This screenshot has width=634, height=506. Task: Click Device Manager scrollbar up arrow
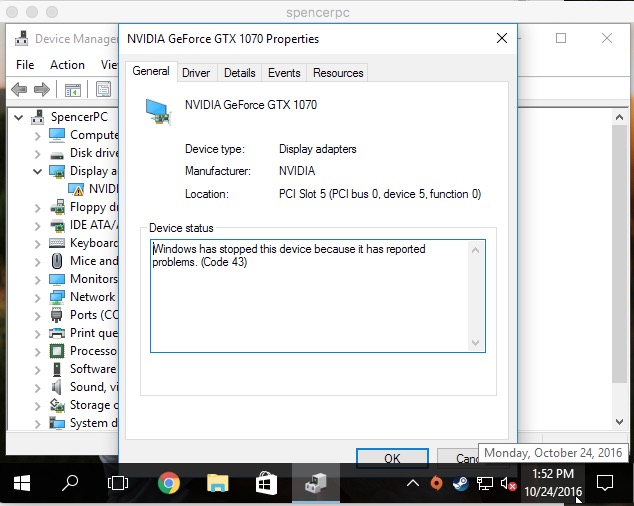pos(619,117)
